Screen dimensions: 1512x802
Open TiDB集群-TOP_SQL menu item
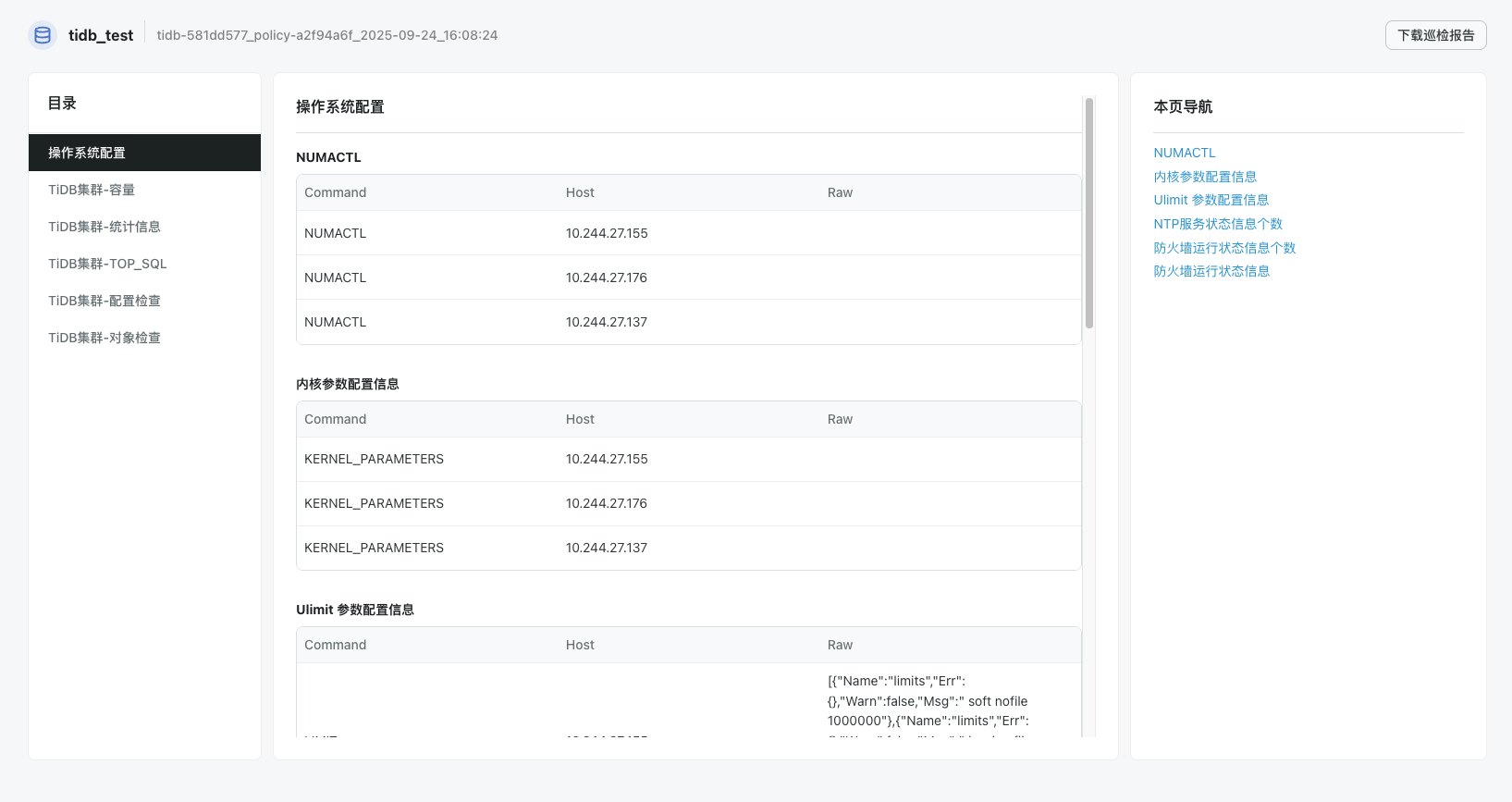107,264
